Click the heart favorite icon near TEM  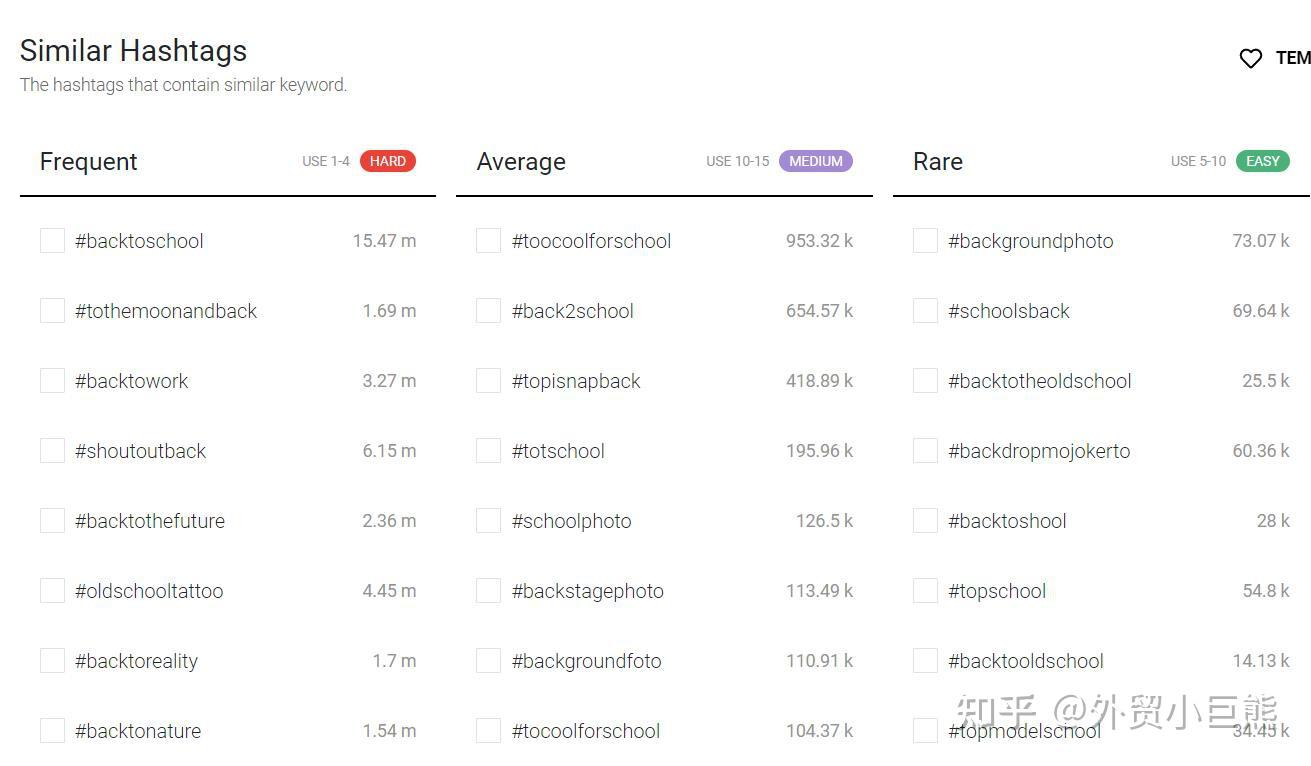click(x=1250, y=58)
